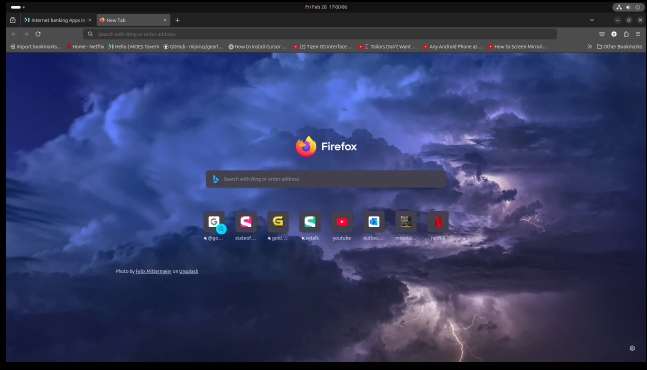The image size is (647, 370).
Task: Open the Pocket save icon in toolbar
Action: [x=602, y=34]
